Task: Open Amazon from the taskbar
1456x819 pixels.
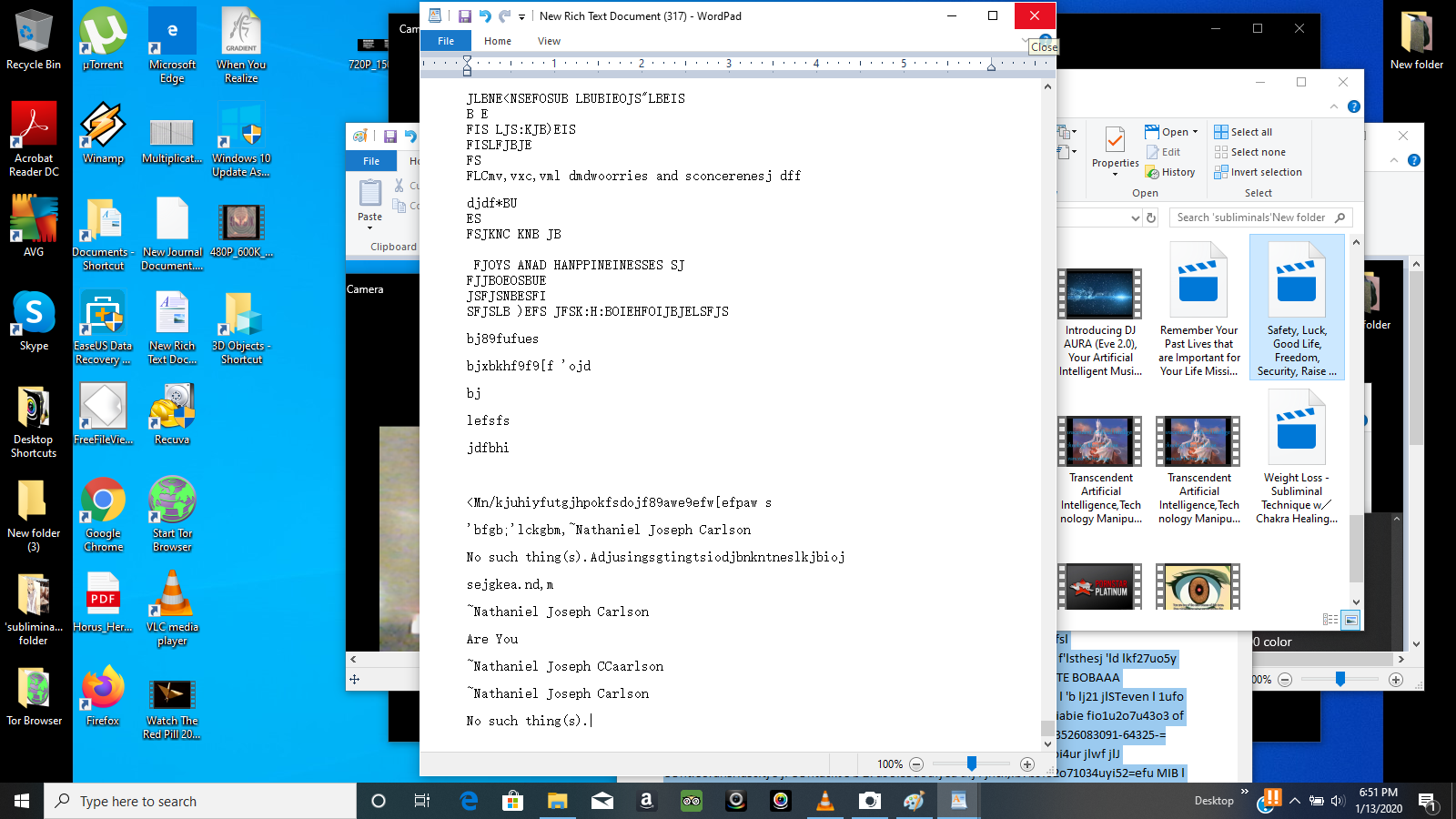Action: pyautogui.click(x=647, y=801)
